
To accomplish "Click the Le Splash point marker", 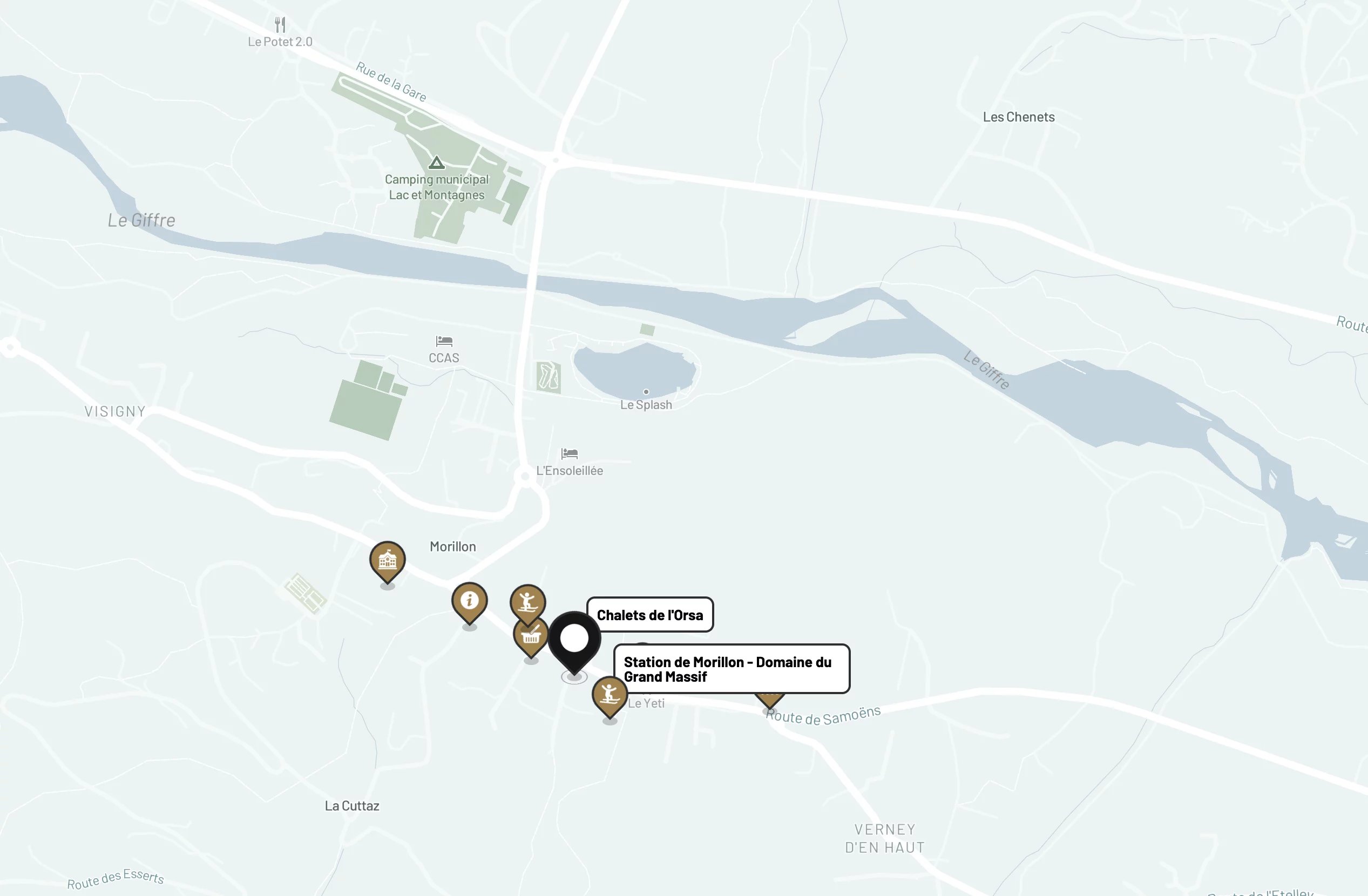I will pyautogui.click(x=646, y=392).
